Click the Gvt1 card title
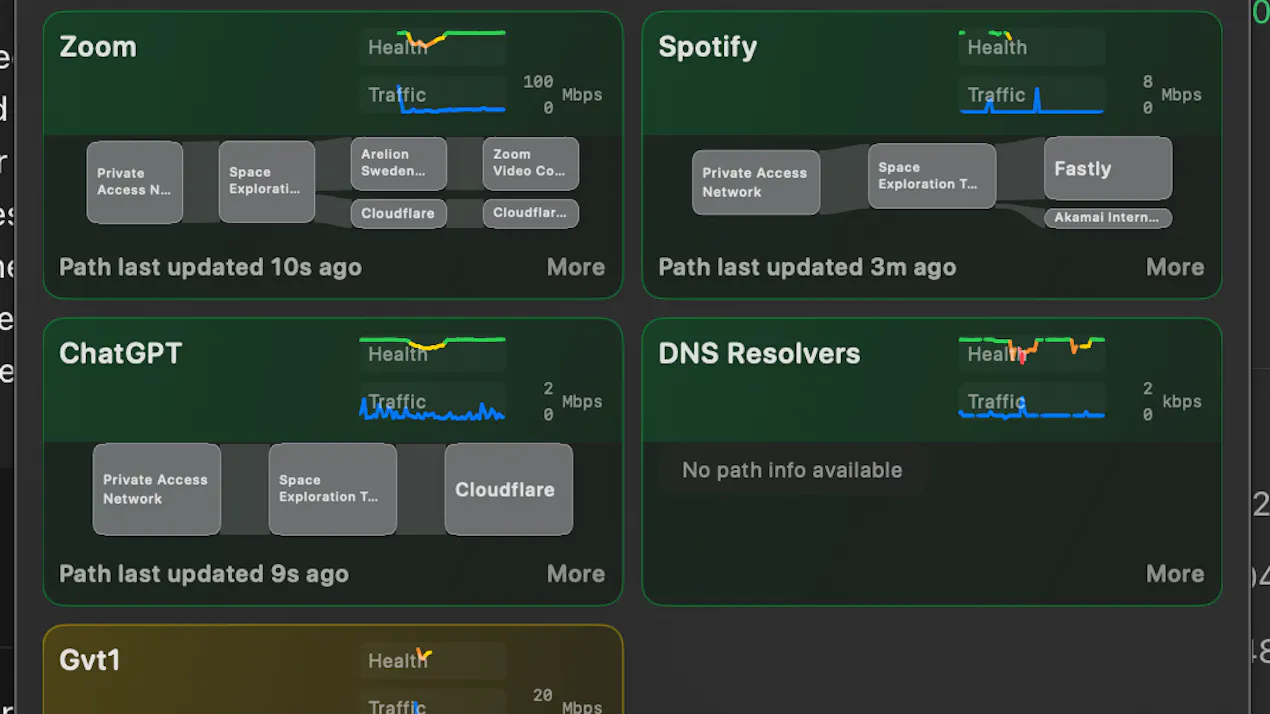This screenshot has height=714, width=1270. (90, 661)
